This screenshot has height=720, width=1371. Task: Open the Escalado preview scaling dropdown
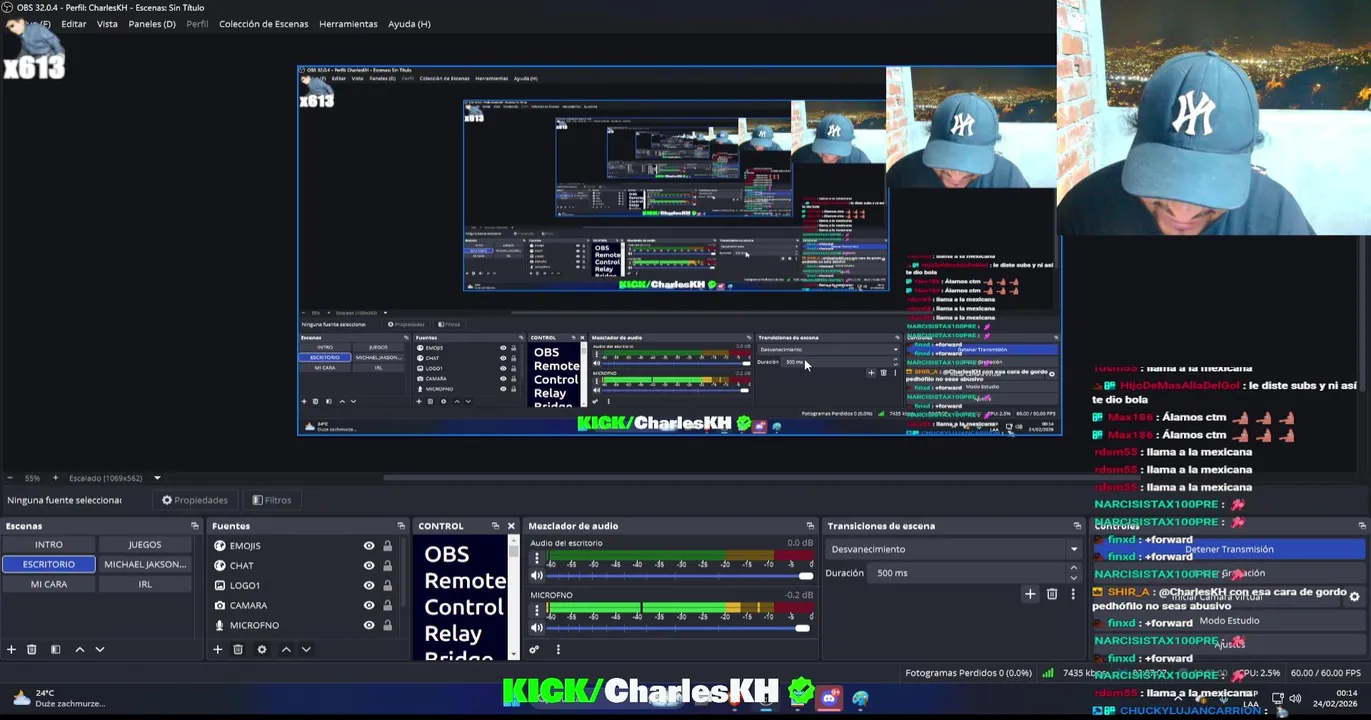click(114, 478)
